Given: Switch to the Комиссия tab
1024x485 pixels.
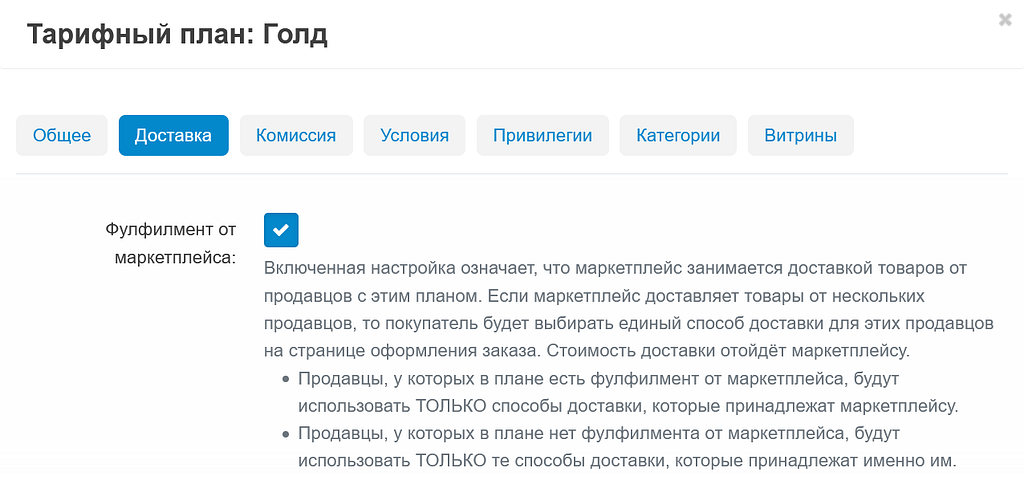Looking at the screenshot, I should tap(296, 136).
